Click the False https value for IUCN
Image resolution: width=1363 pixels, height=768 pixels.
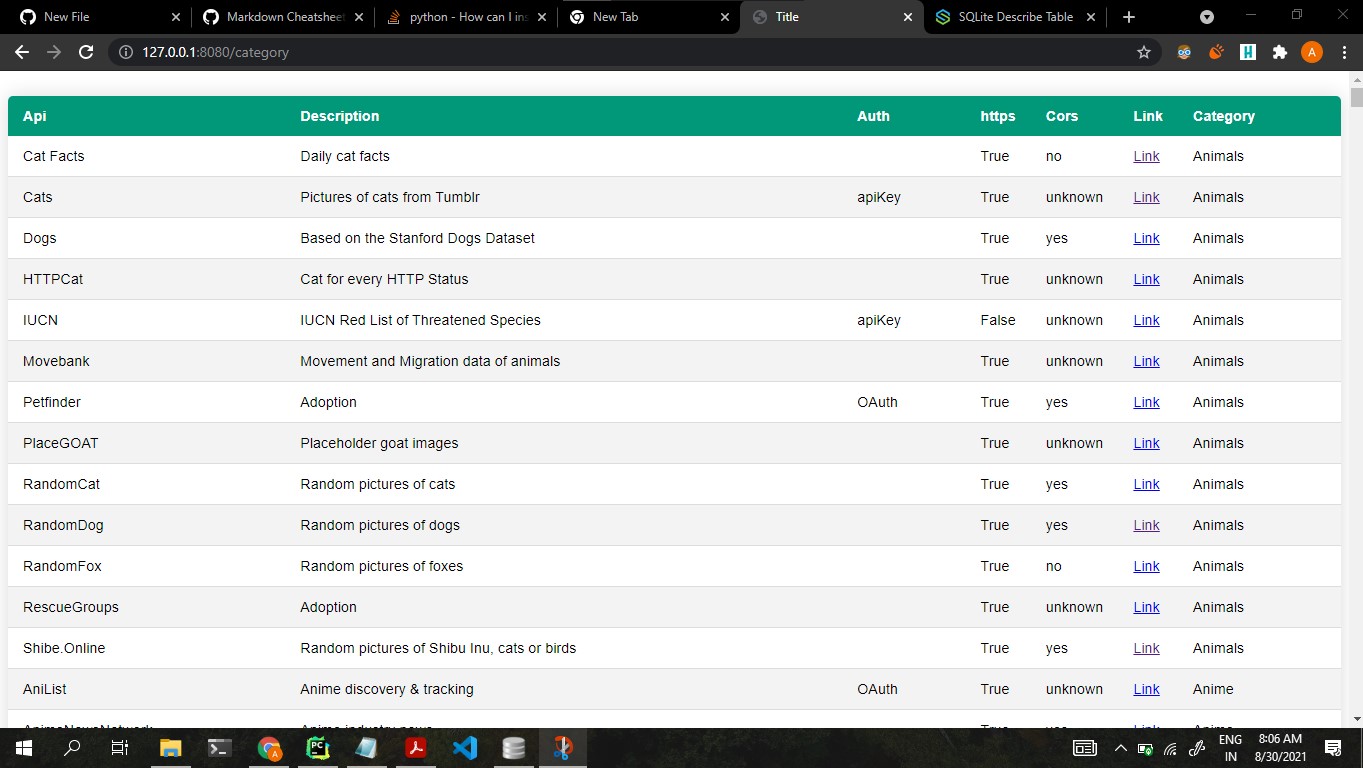(x=998, y=320)
